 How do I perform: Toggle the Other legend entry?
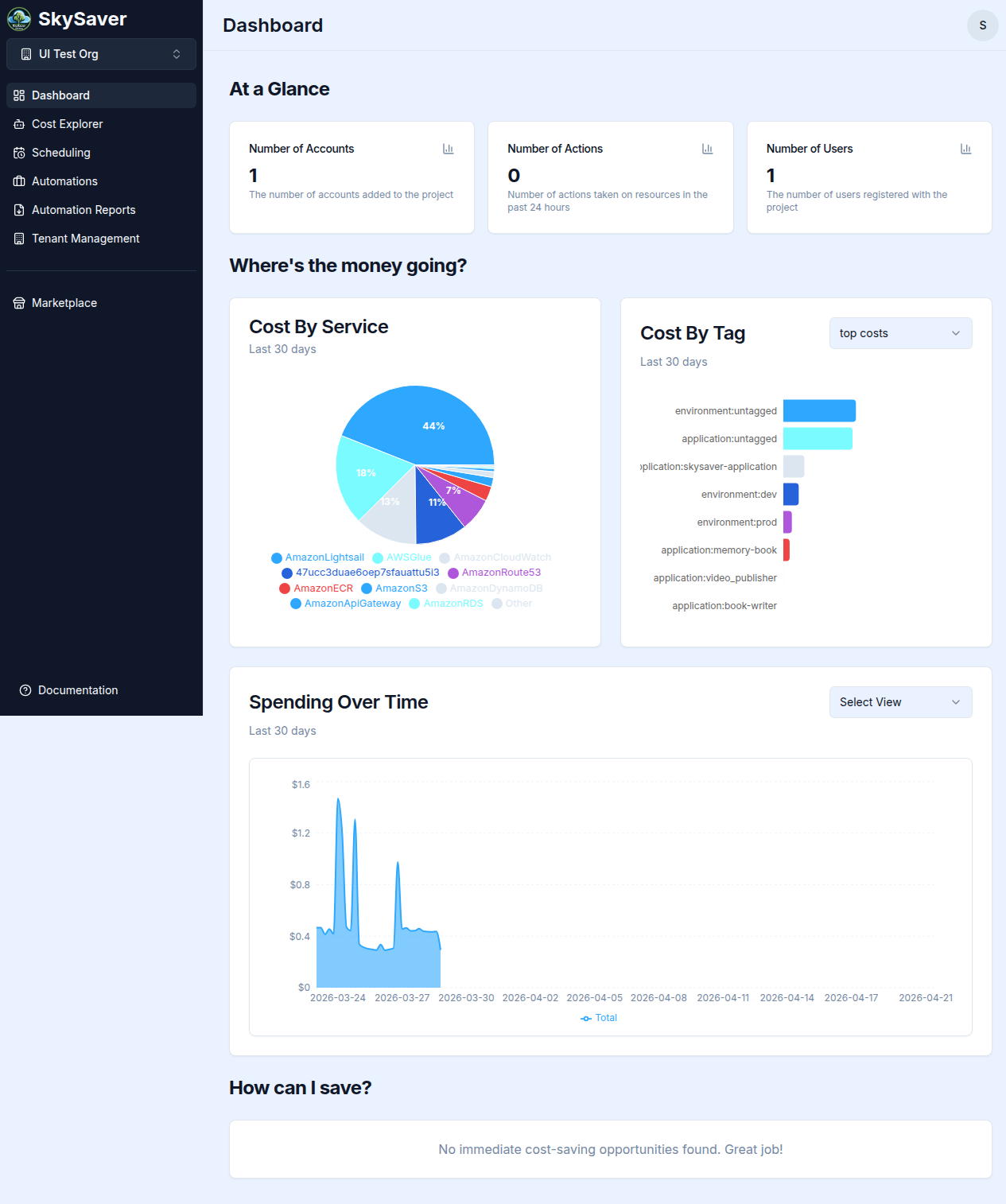point(512,604)
